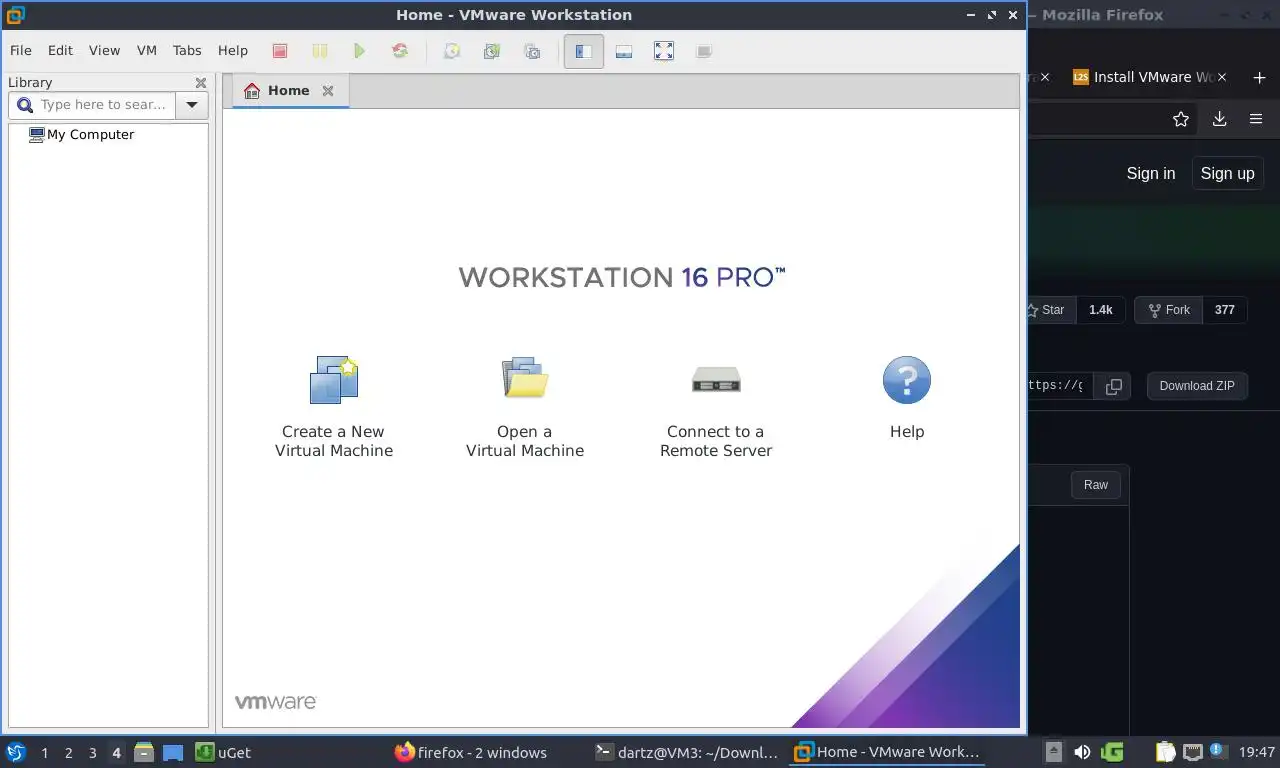
Task: Click the tray wired network icon
Action: click(1193, 752)
